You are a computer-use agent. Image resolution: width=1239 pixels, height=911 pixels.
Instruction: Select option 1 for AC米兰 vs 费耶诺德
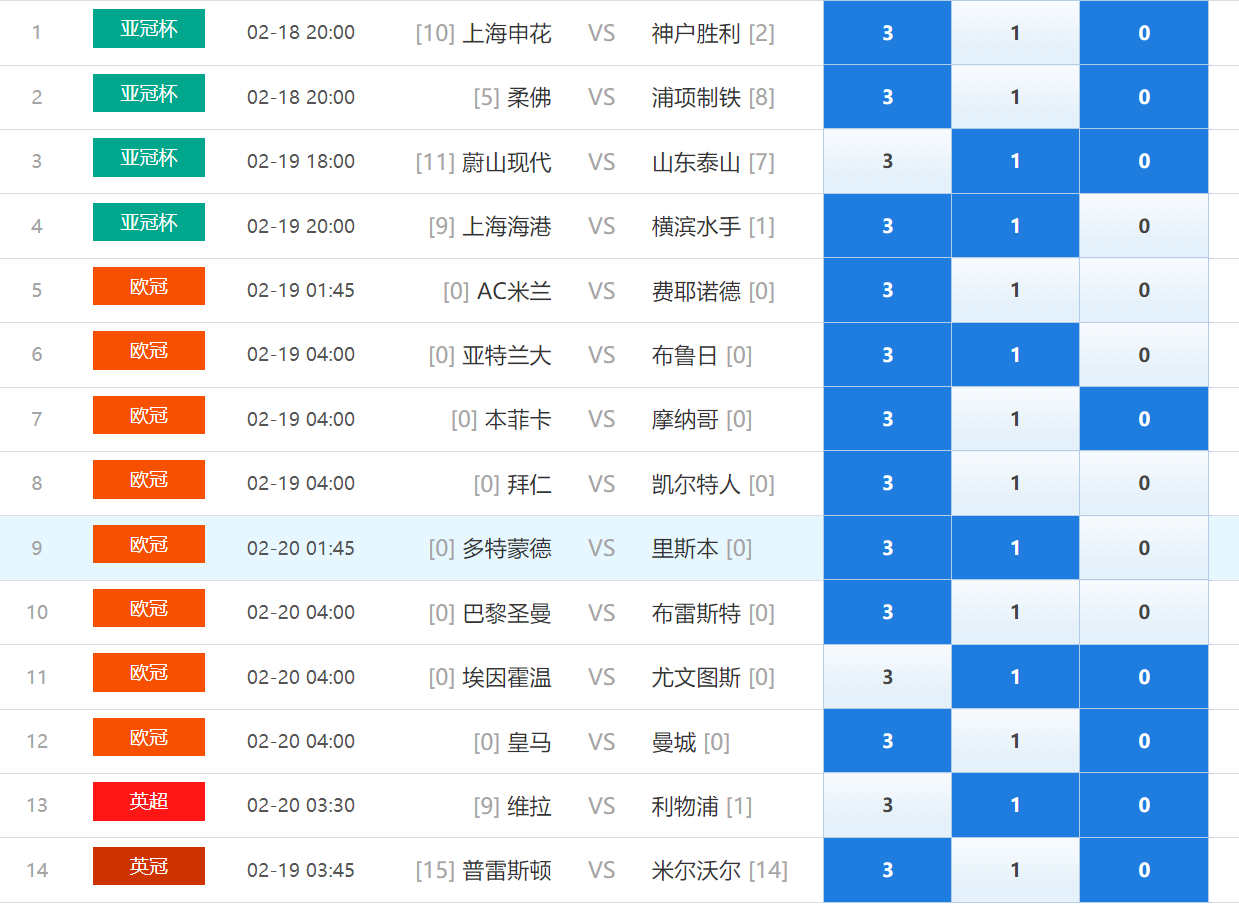tap(1015, 290)
